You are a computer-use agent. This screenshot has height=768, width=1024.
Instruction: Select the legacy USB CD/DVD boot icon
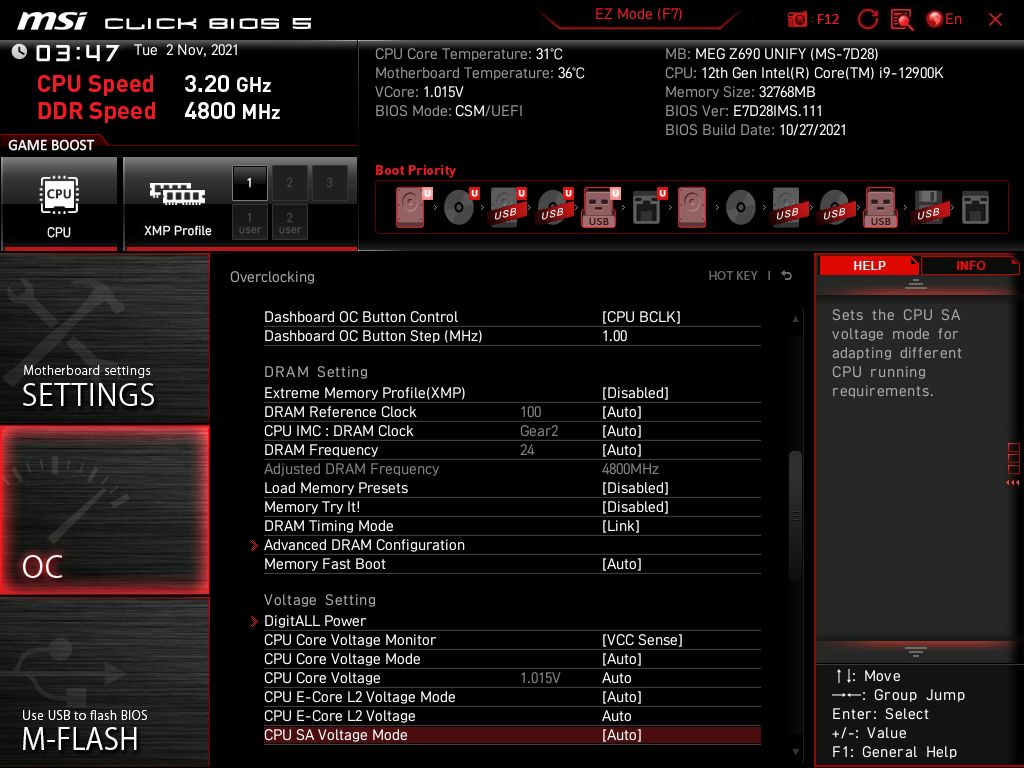[835, 207]
